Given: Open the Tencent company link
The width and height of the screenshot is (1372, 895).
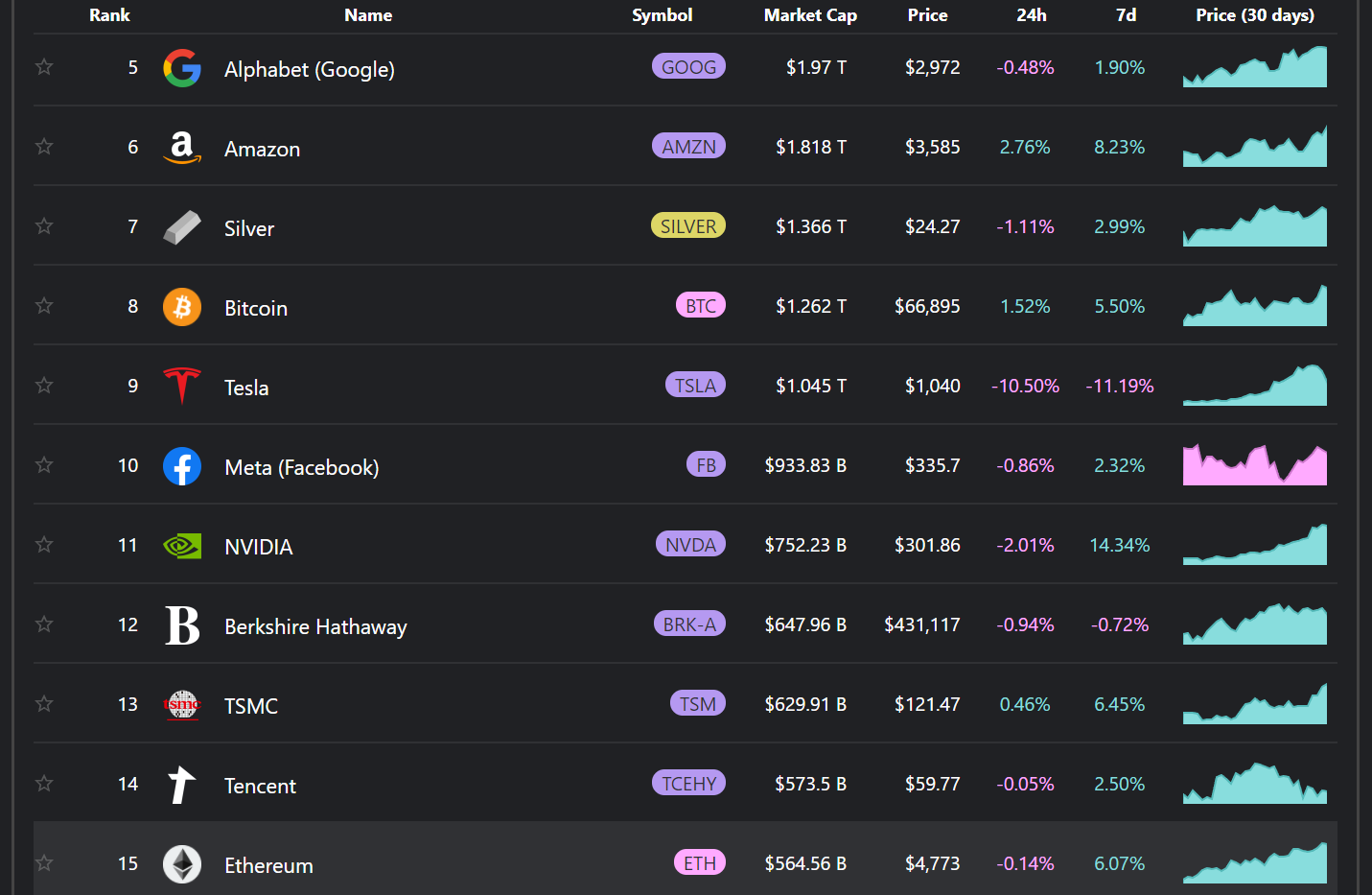Looking at the screenshot, I should point(260,787).
